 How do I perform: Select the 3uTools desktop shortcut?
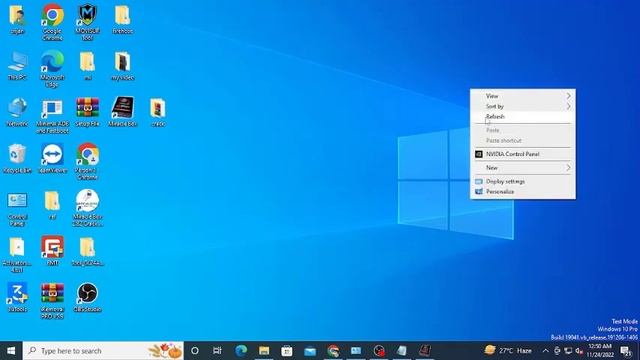17,298
